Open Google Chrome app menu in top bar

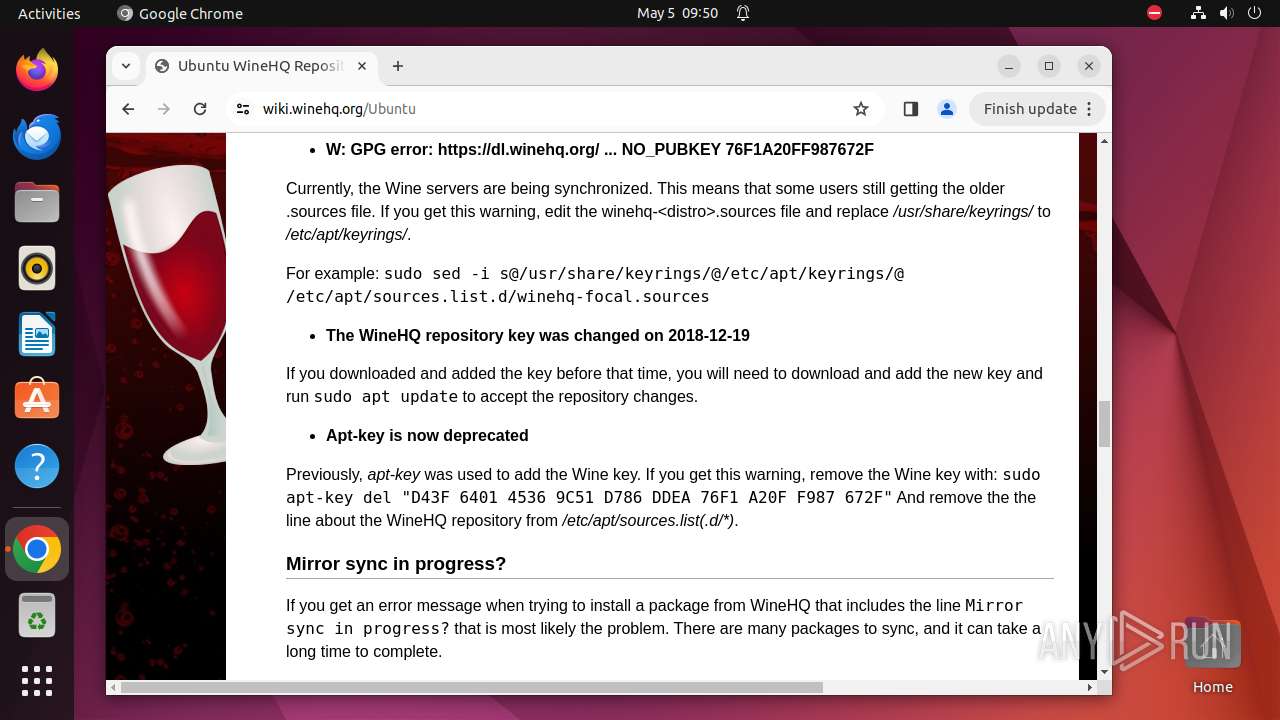[x=180, y=13]
